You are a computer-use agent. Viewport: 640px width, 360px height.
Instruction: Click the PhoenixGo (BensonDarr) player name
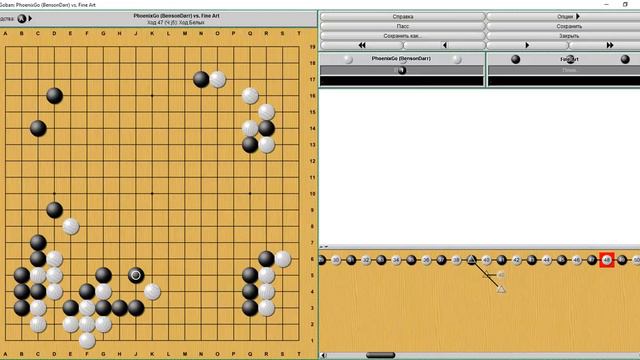point(401,59)
